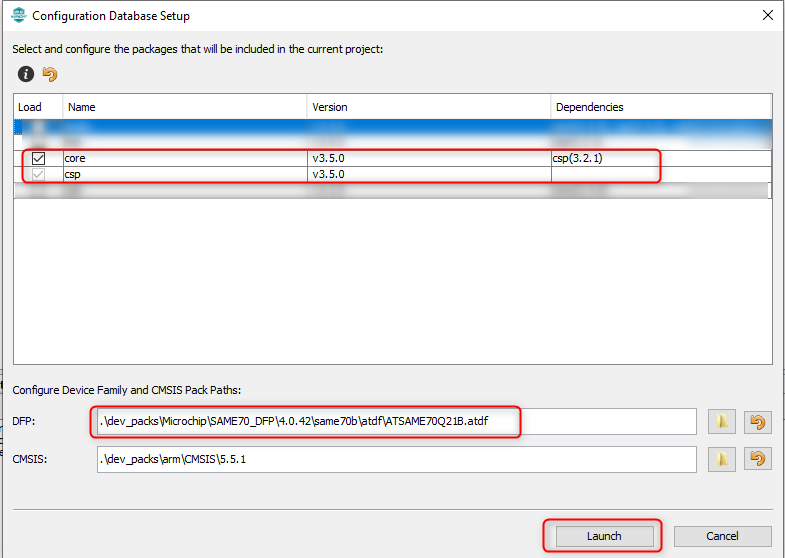Cancel the database setup
The height and width of the screenshot is (558, 785).
722,536
